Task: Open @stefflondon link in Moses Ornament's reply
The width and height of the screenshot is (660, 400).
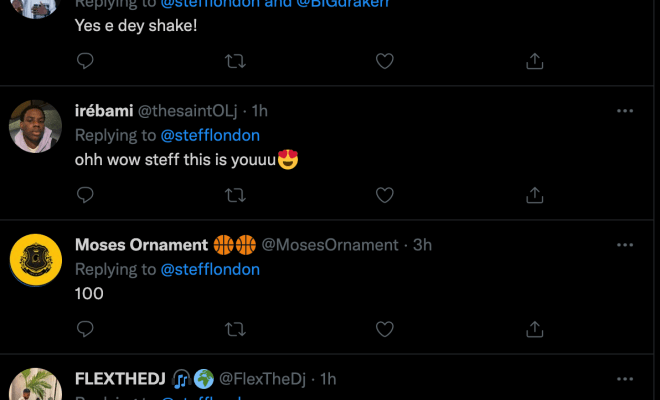Action: coord(210,269)
